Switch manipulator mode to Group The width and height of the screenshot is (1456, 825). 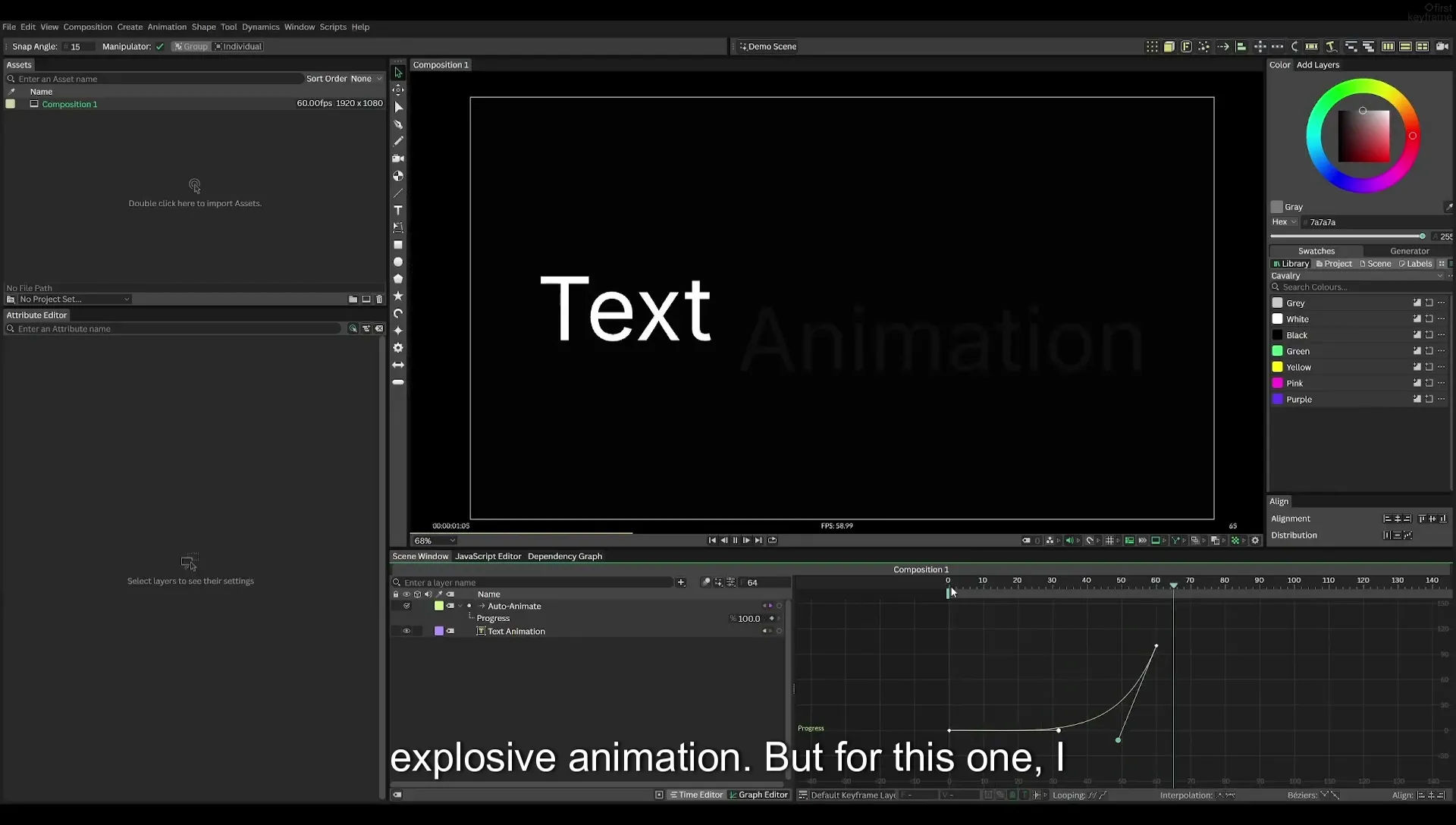[x=190, y=47]
